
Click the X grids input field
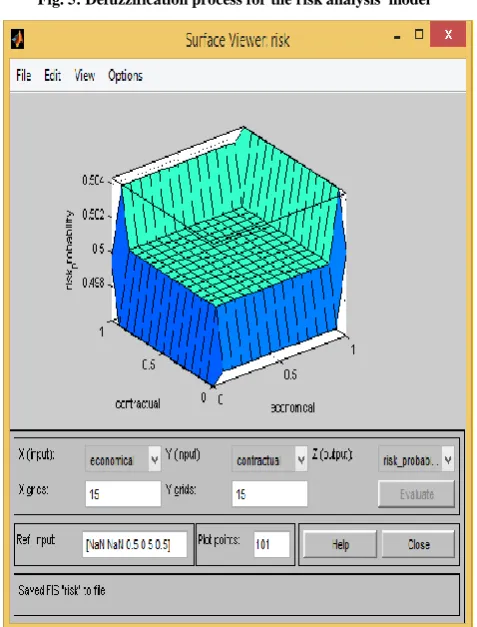click(x=123, y=494)
